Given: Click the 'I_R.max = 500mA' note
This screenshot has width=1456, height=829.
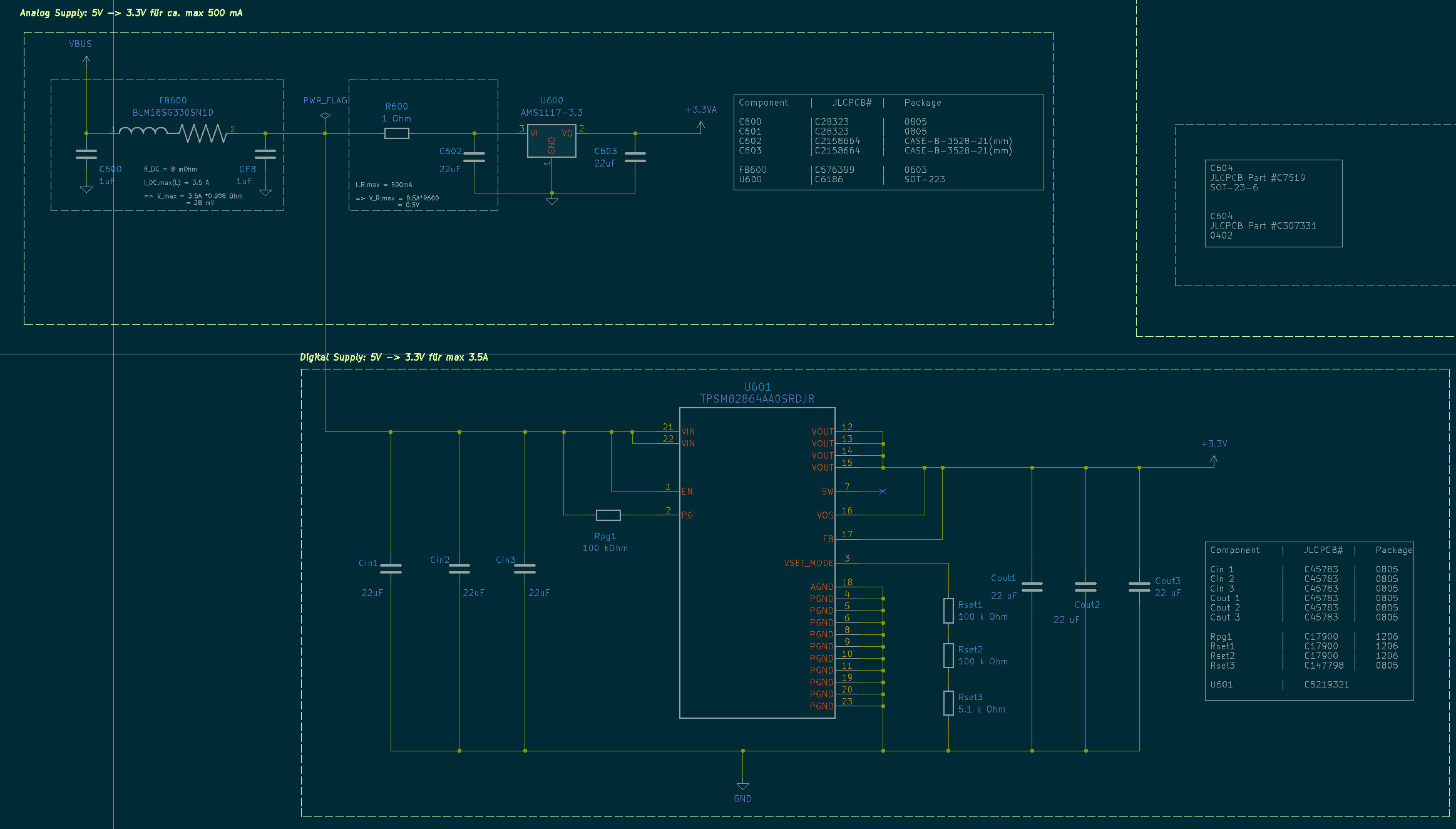Looking at the screenshot, I should tap(384, 185).
